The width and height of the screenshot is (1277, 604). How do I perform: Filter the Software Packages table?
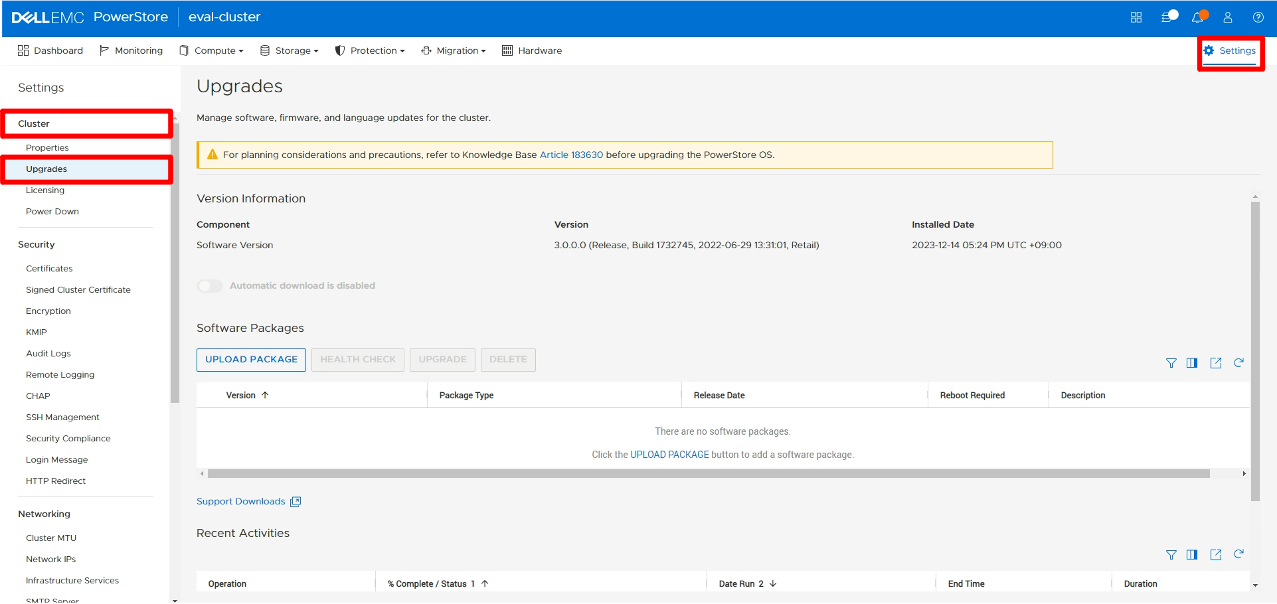tap(1171, 363)
